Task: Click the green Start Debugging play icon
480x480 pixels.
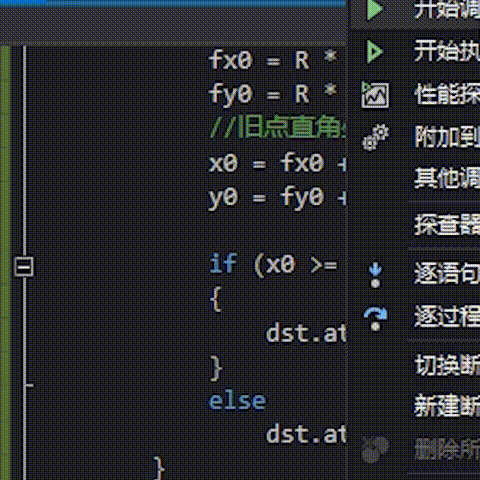Action: pyautogui.click(x=375, y=9)
